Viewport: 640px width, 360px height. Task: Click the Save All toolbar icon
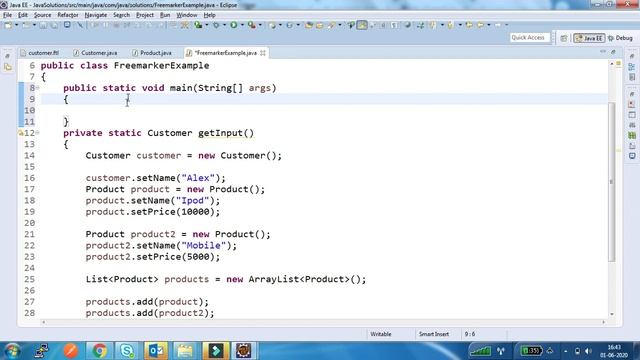[x=54, y=25]
